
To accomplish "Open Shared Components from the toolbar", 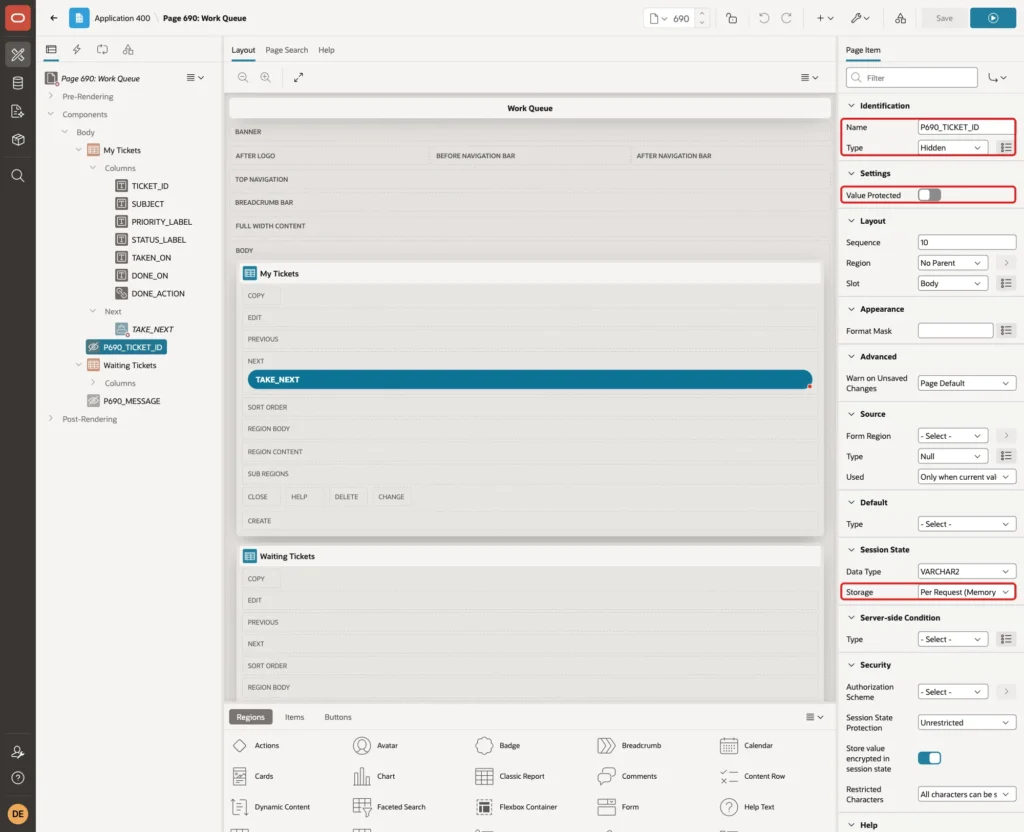I will pyautogui.click(x=901, y=18).
